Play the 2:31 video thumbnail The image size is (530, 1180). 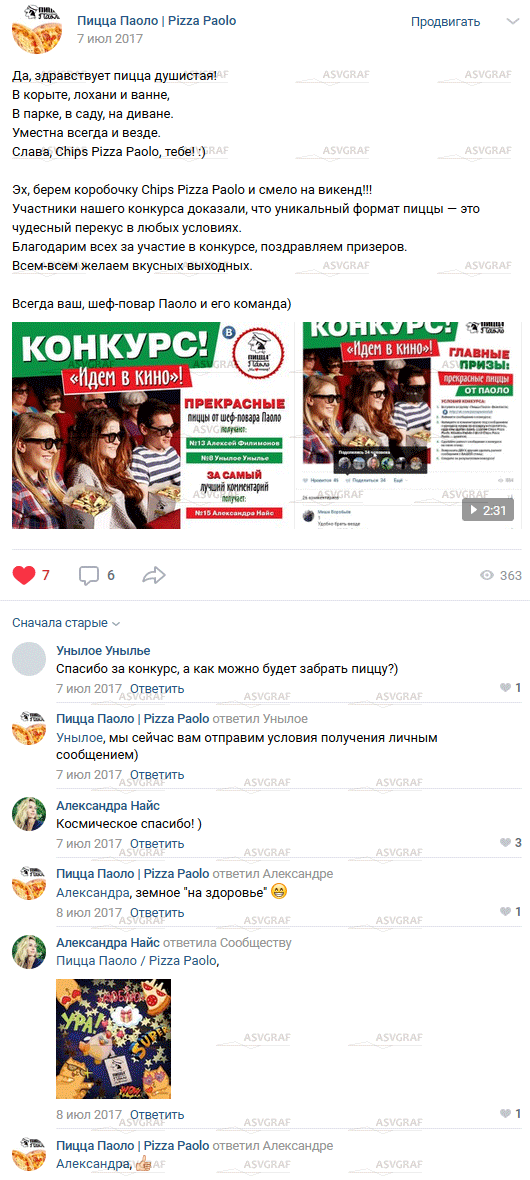click(x=411, y=425)
